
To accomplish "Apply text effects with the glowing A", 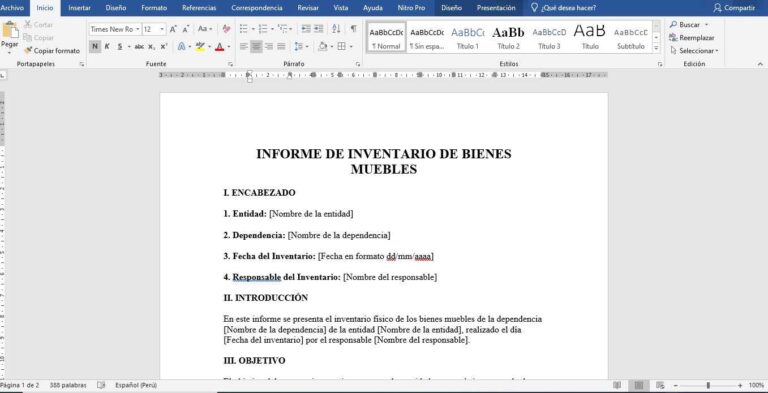I will [x=182, y=47].
